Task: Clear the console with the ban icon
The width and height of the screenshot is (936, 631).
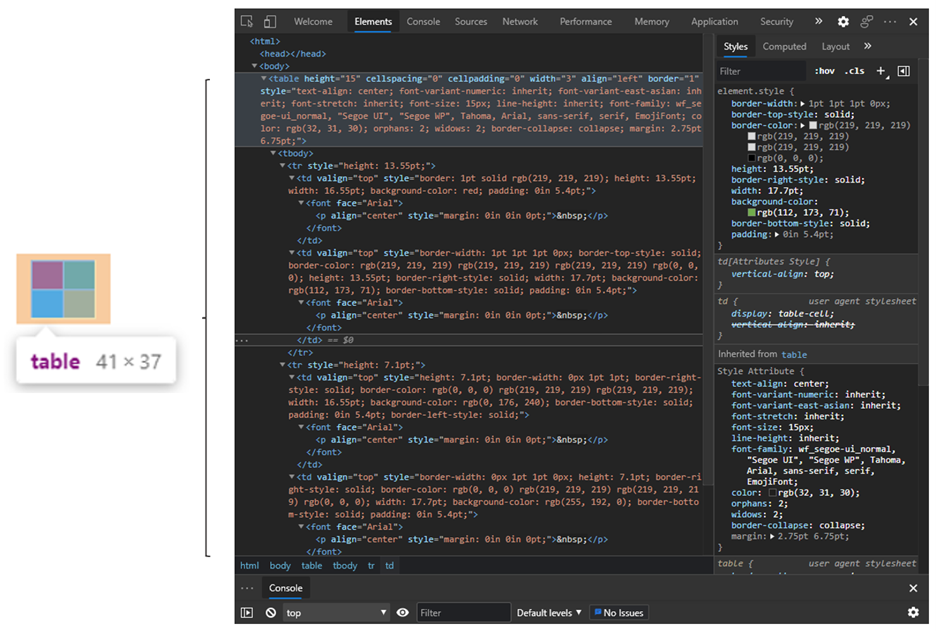Action: [x=271, y=612]
